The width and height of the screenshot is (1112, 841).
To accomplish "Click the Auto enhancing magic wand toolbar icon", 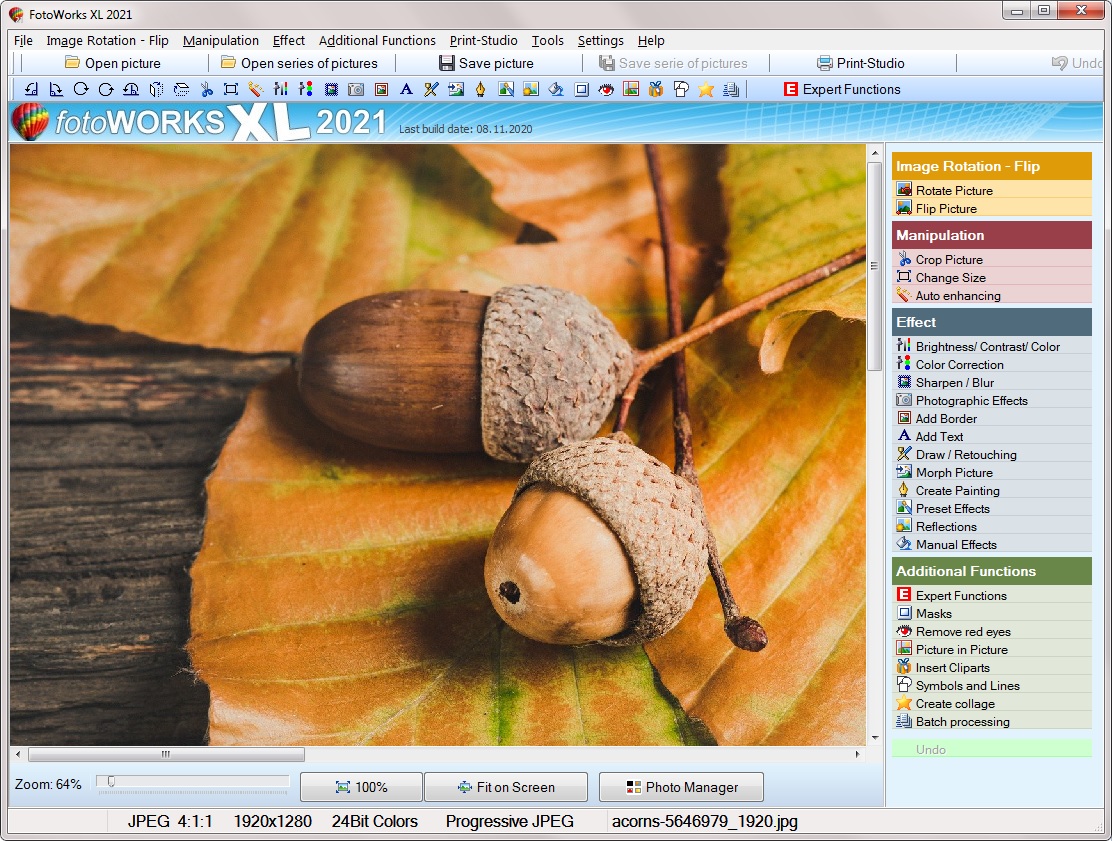I will point(255,89).
